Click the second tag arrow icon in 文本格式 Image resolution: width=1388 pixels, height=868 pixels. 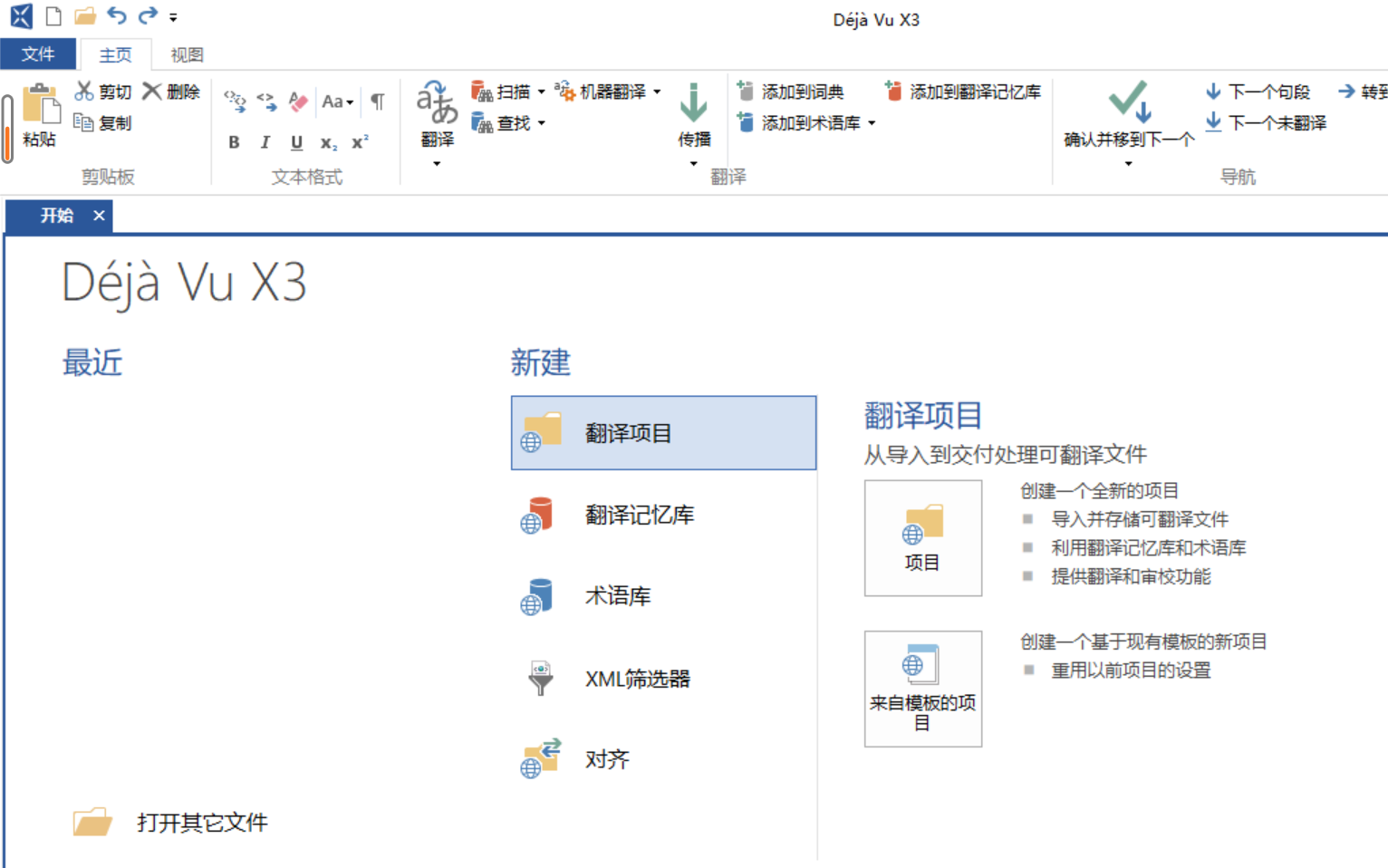click(x=266, y=101)
